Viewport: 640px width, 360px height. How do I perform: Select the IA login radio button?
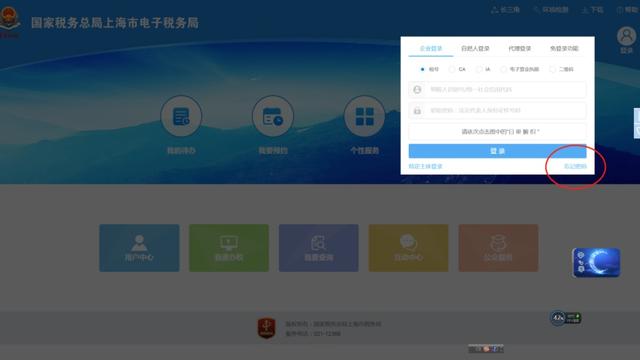tap(479, 69)
